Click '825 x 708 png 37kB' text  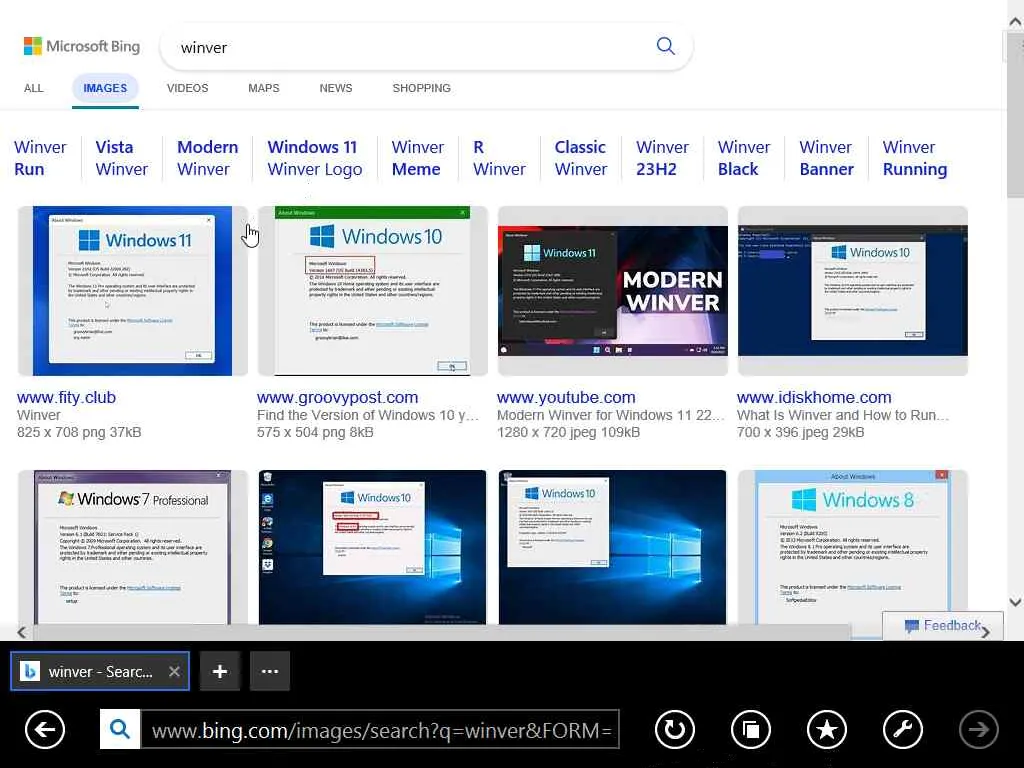[x=79, y=432]
